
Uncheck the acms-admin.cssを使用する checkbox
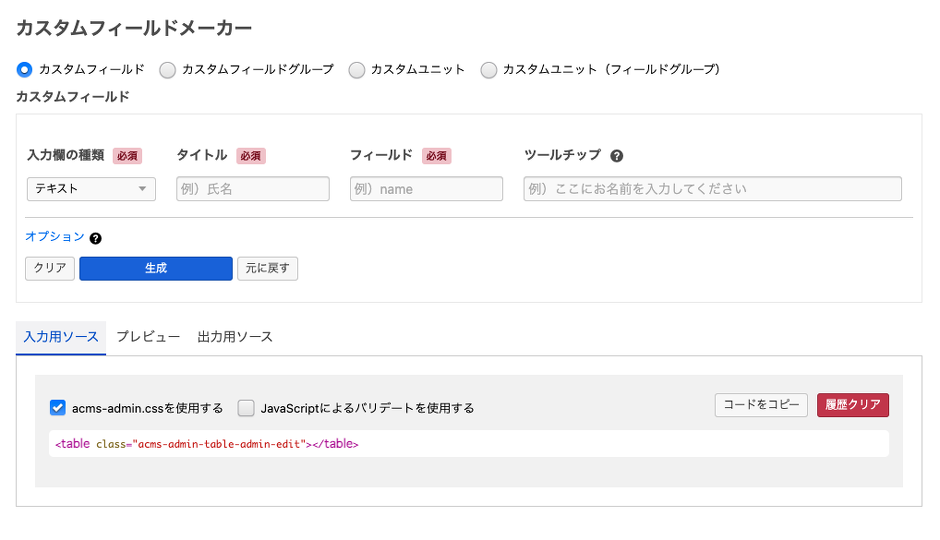click(x=58, y=408)
